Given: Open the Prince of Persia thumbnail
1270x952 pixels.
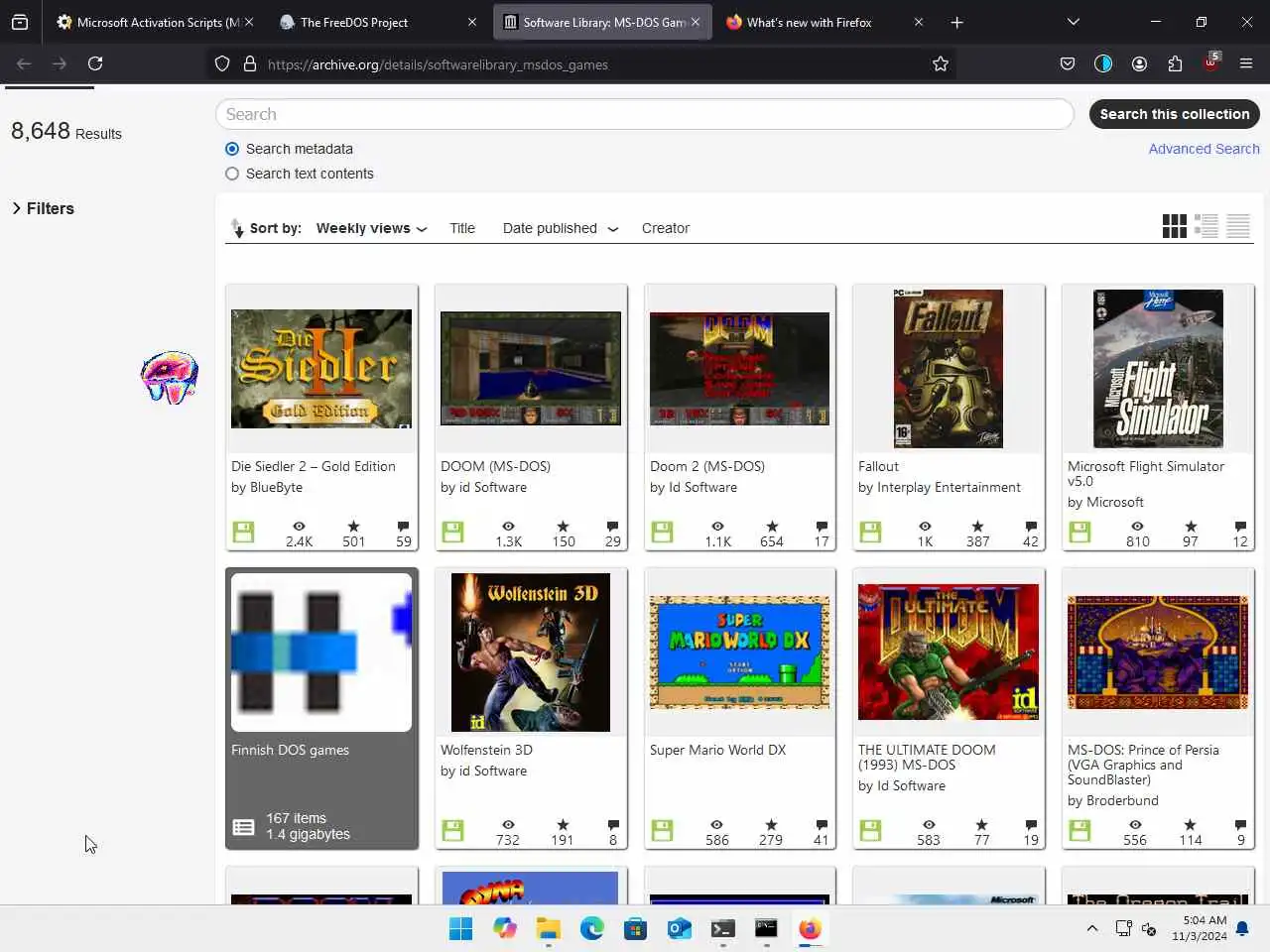Looking at the screenshot, I should pos(1158,653).
